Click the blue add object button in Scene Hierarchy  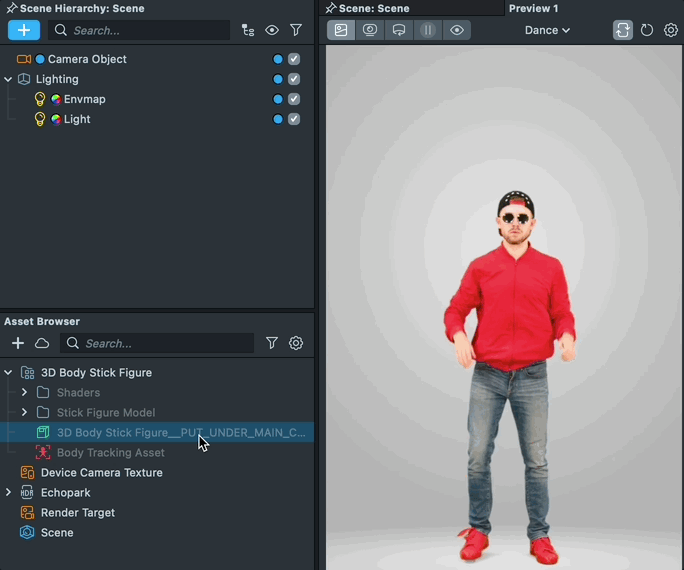pyautogui.click(x=24, y=30)
